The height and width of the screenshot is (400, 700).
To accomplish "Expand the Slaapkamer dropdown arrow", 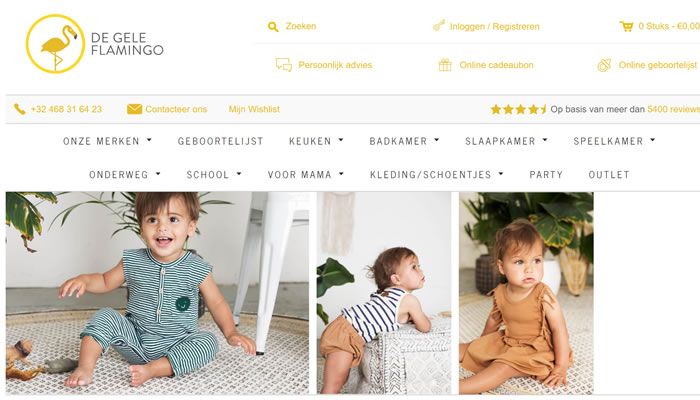I will coord(545,140).
